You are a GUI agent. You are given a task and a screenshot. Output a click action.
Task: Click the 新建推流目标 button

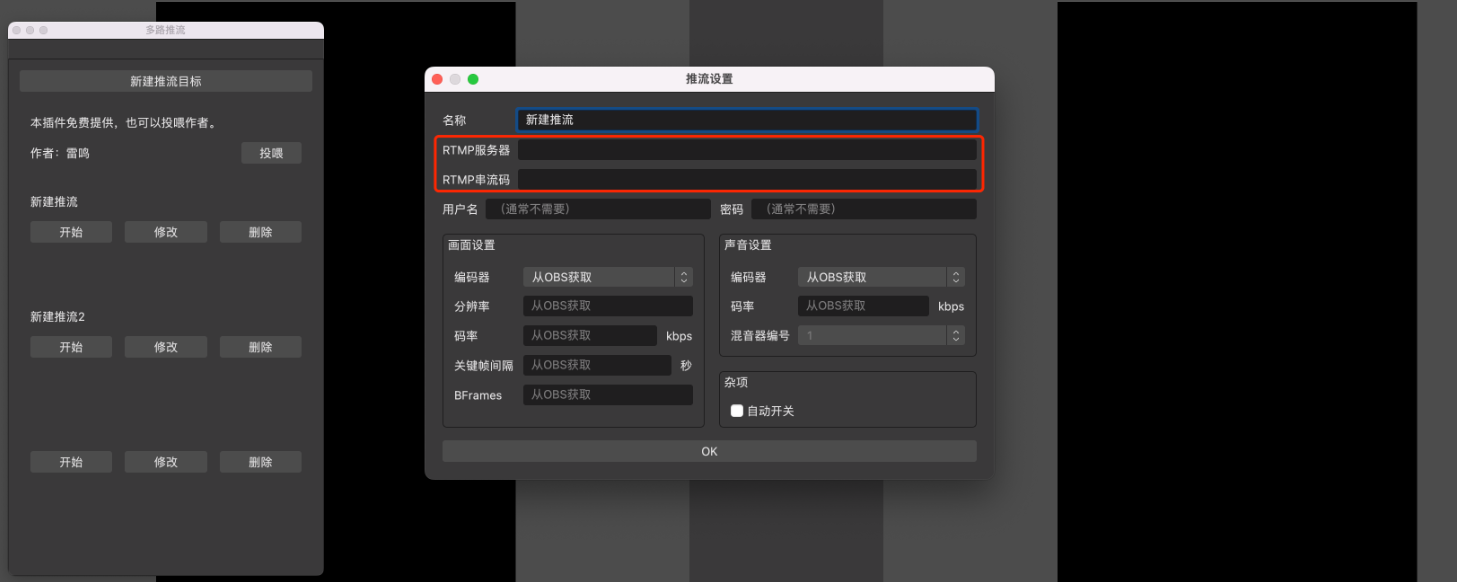point(166,81)
